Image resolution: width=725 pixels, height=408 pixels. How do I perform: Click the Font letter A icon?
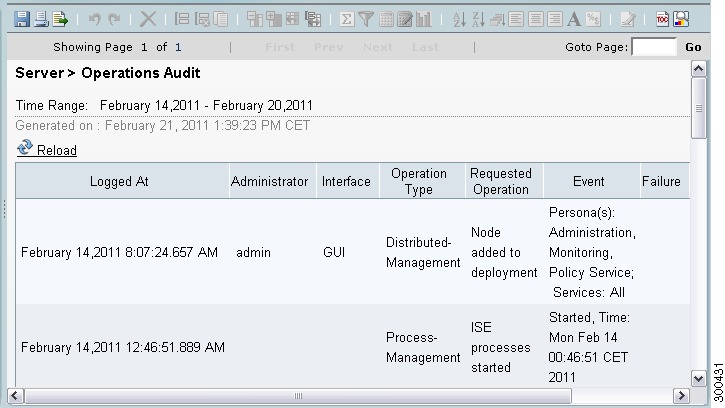[x=574, y=19]
